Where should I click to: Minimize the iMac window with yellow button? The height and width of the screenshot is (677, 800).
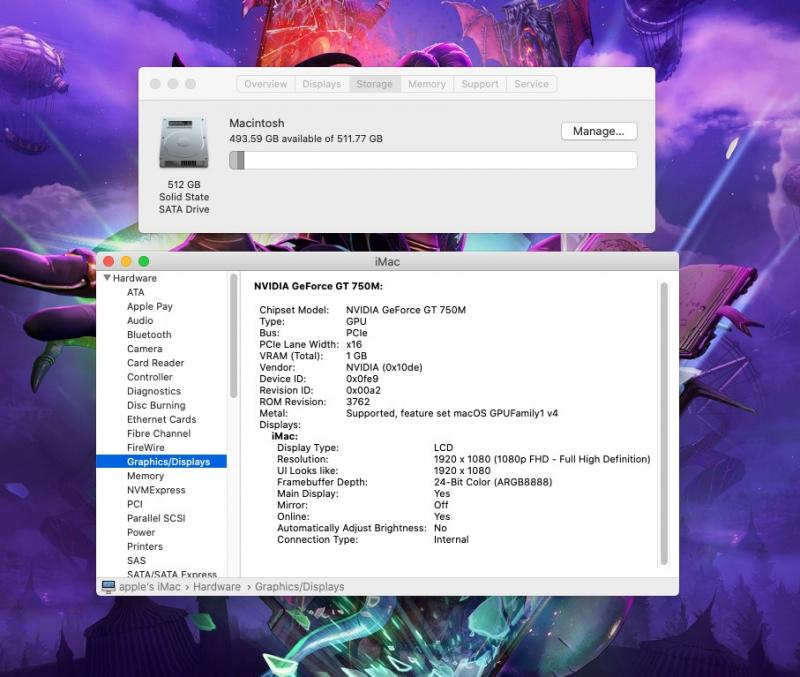tap(126, 261)
